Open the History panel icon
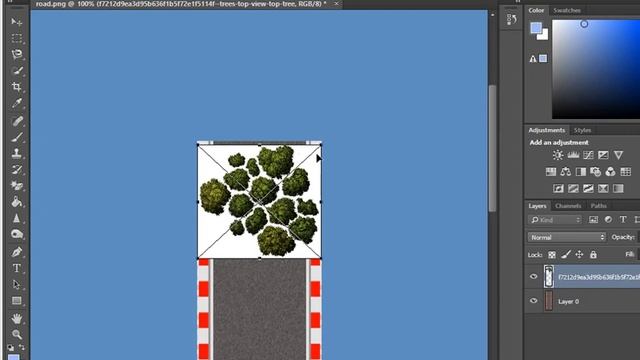The image size is (640, 360). click(511, 19)
